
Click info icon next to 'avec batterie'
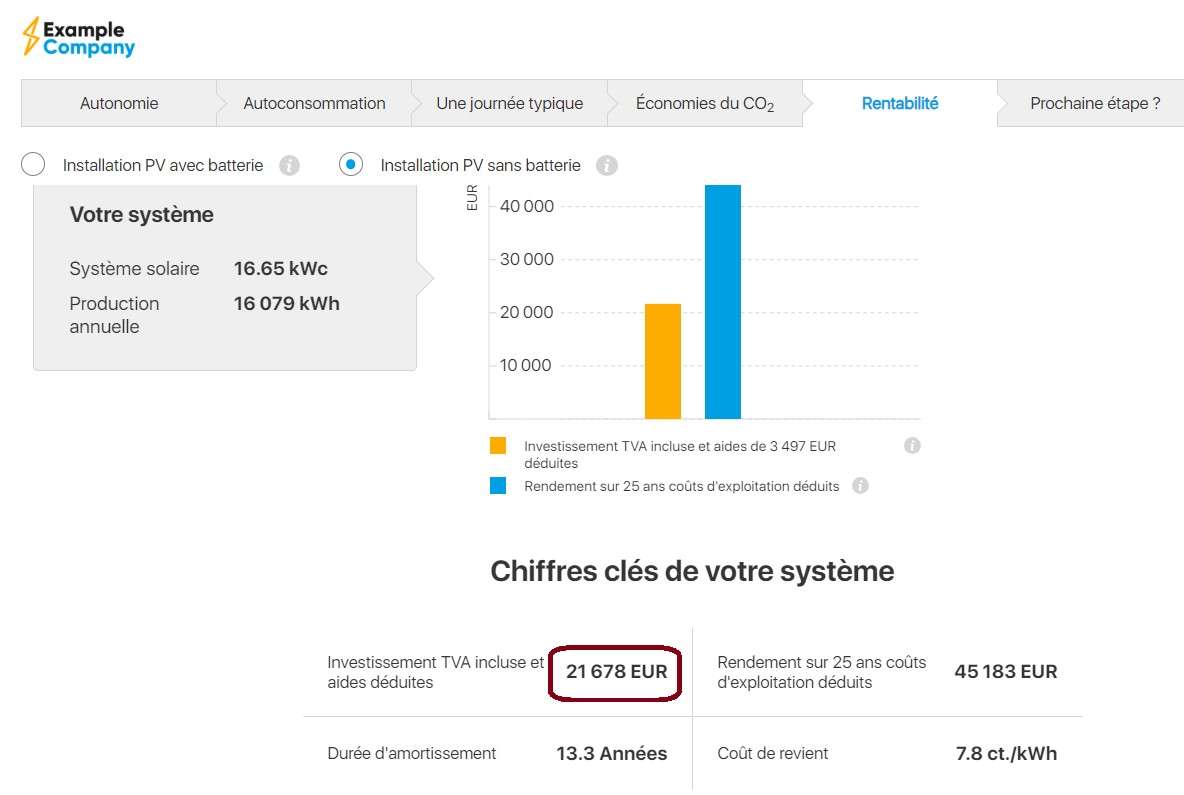click(289, 165)
